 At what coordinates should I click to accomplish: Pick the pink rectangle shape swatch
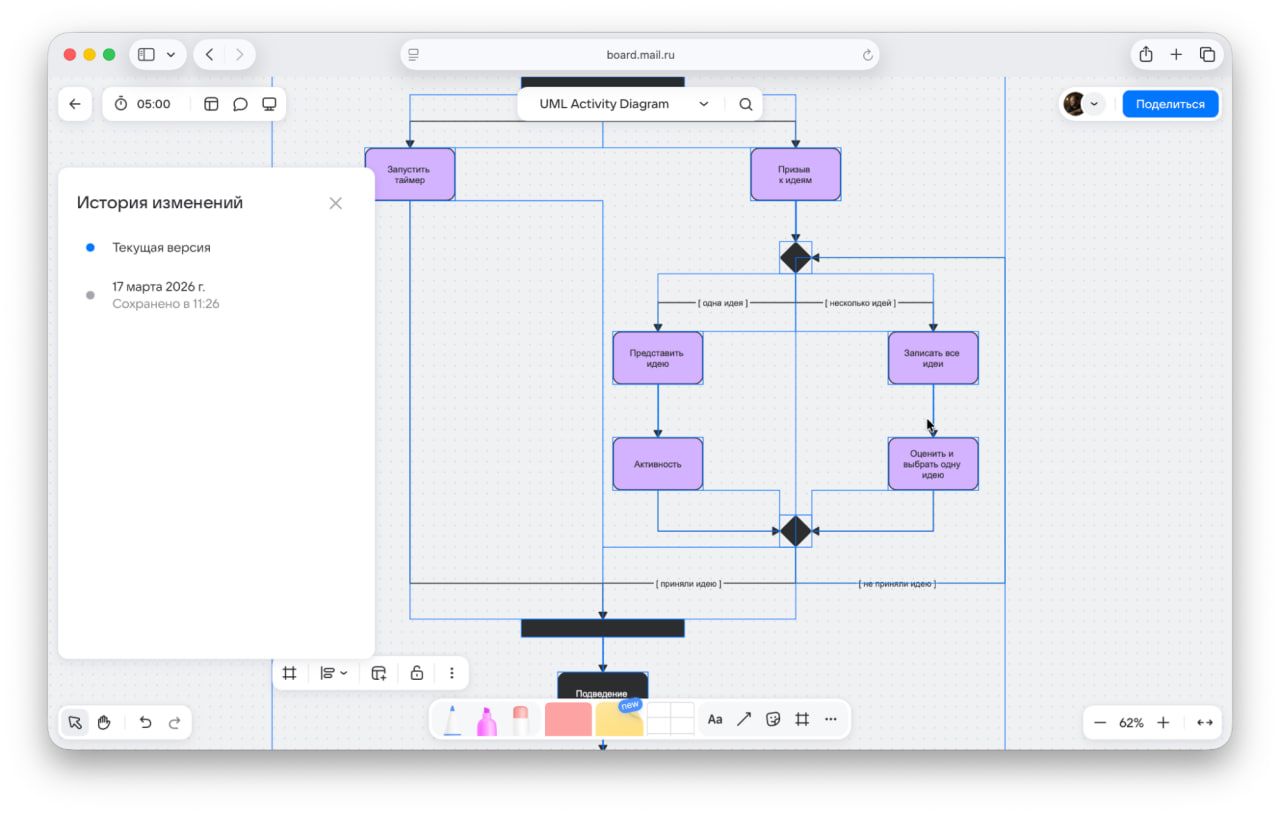[x=568, y=719]
